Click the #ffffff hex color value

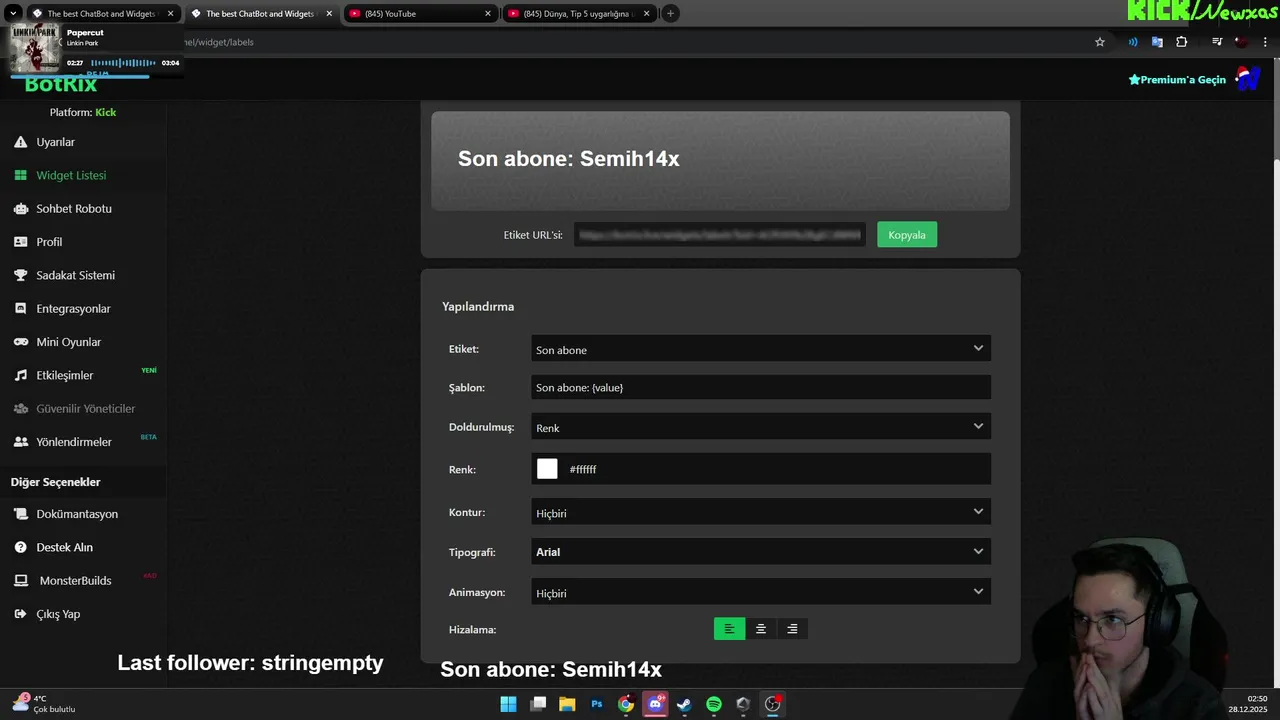click(x=583, y=469)
